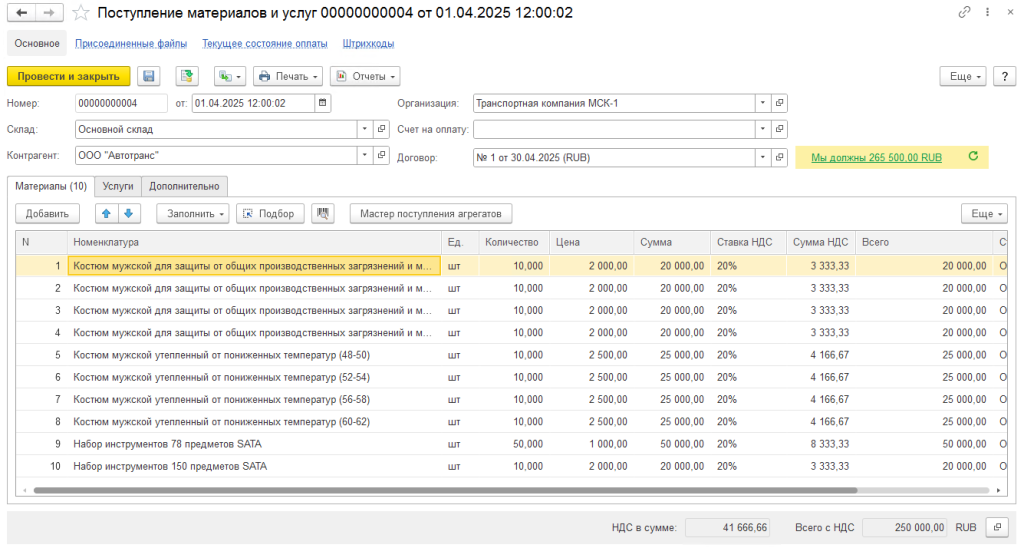
Task: Click the save document floppy disk icon
Action: (x=149, y=76)
